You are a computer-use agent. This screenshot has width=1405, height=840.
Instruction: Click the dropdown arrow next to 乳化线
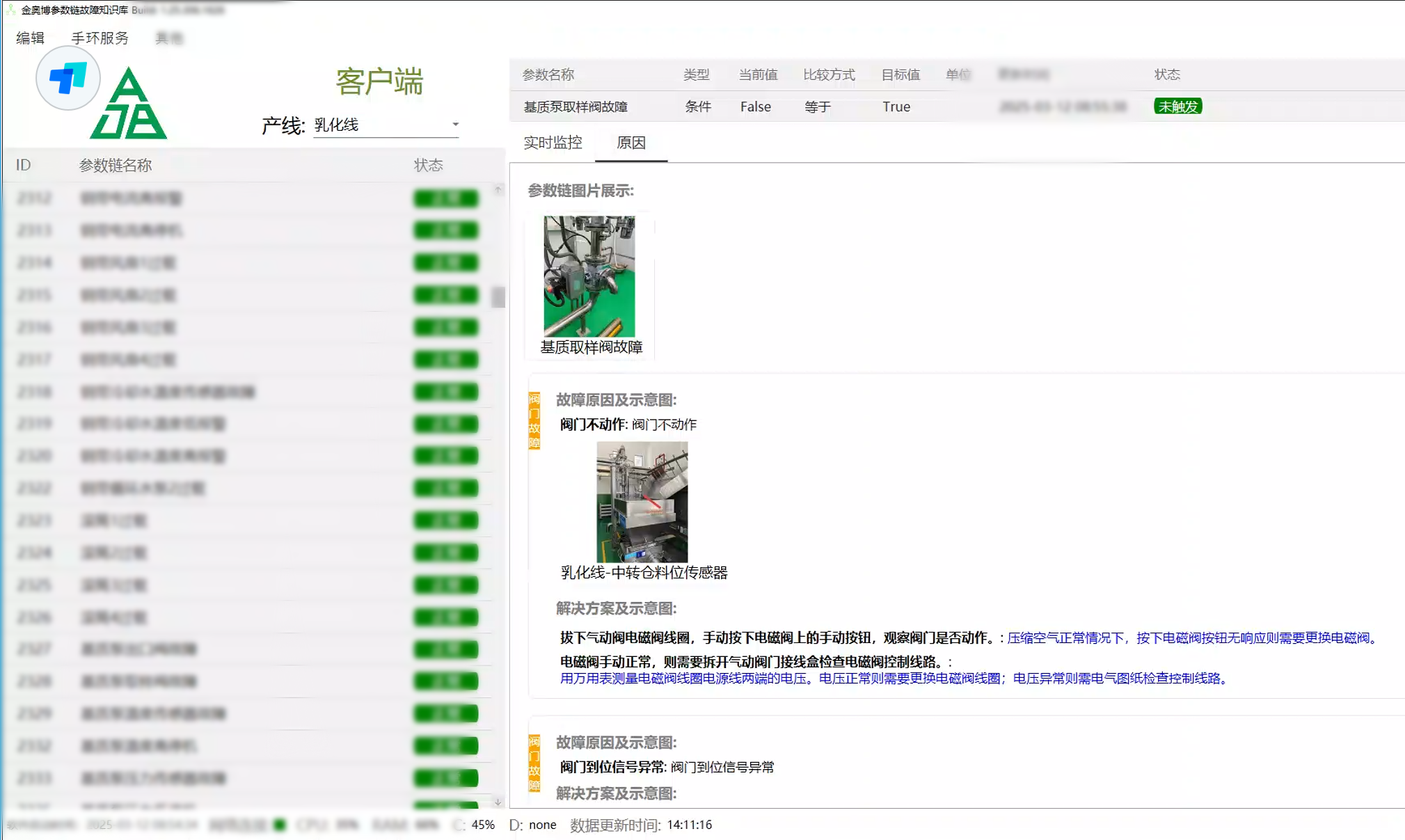455,124
